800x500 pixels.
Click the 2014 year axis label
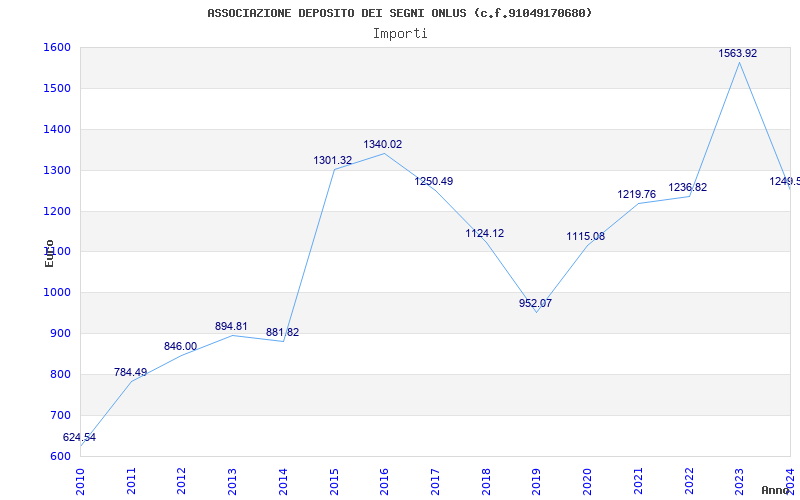pyautogui.click(x=283, y=481)
